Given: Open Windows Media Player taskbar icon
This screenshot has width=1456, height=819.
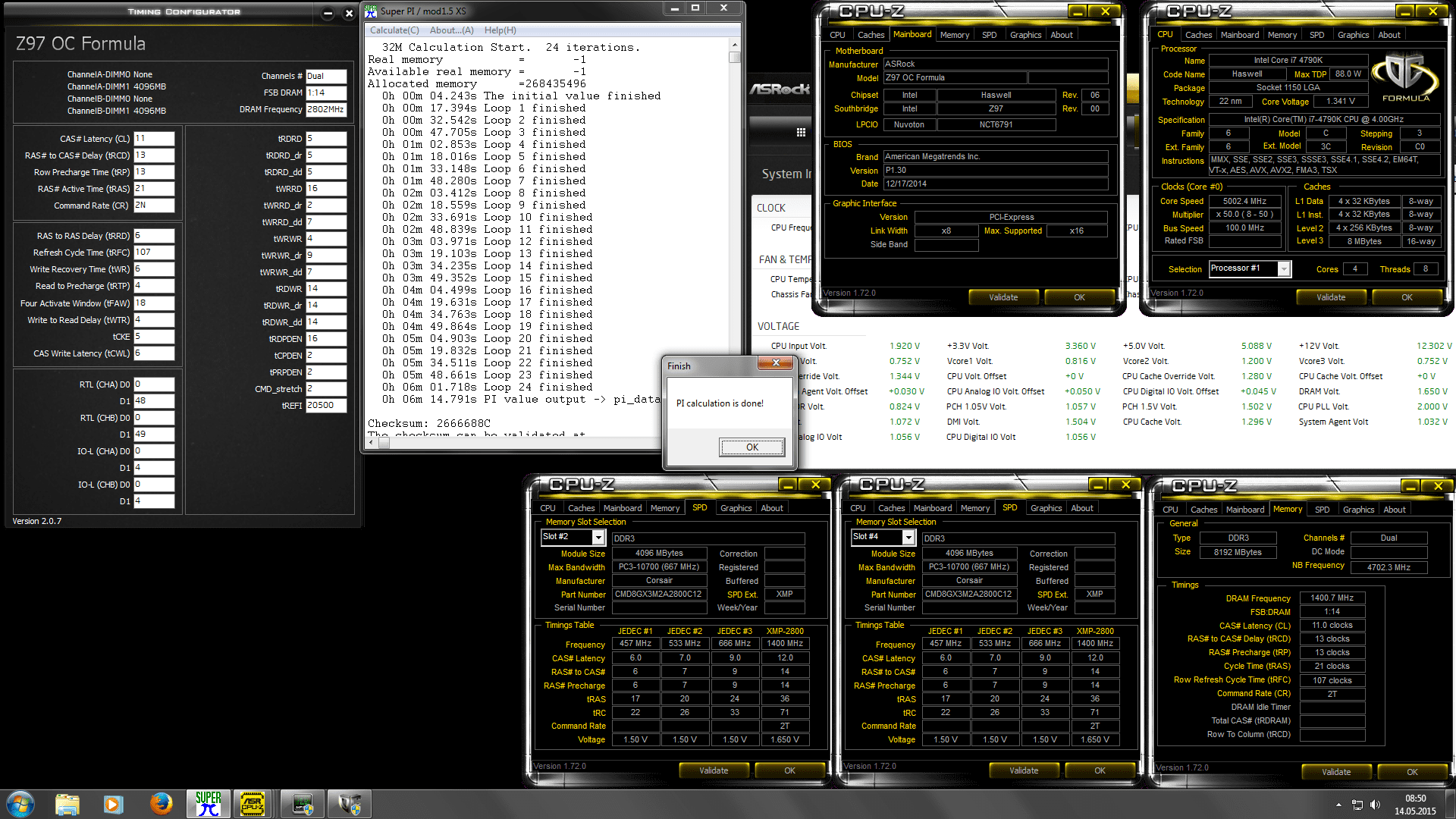Looking at the screenshot, I should (x=114, y=804).
